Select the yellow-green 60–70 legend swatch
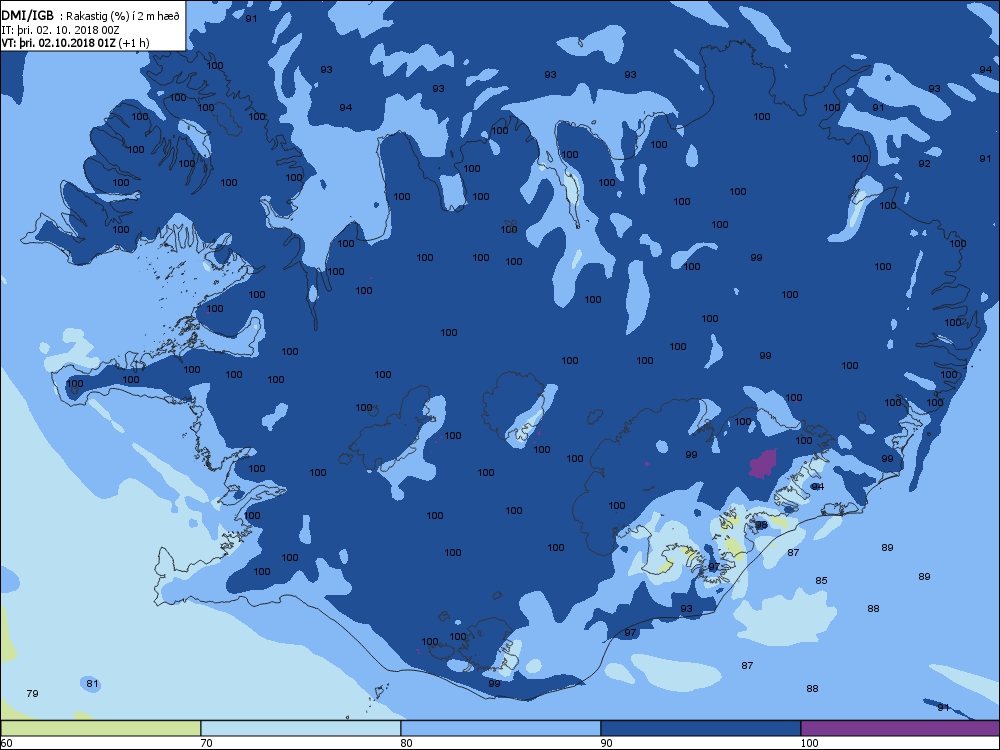The height and width of the screenshot is (750, 1000). (100, 728)
